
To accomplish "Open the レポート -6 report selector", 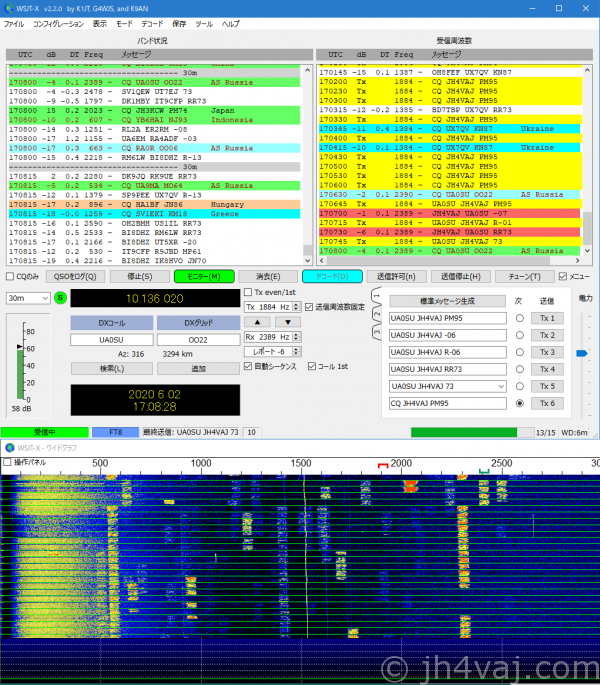I will click(x=271, y=352).
